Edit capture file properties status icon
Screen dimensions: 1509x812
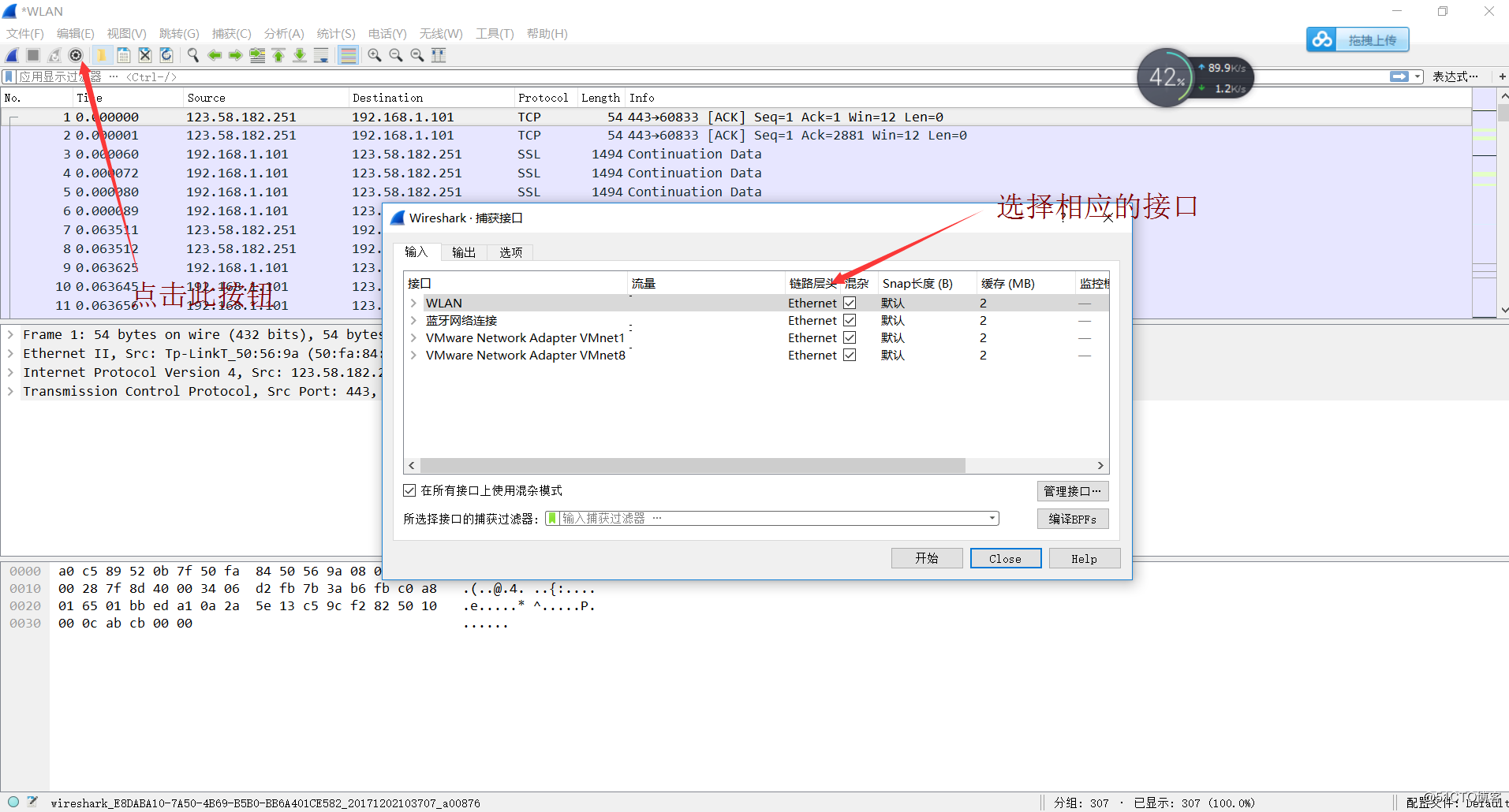pyautogui.click(x=32, y=802)
